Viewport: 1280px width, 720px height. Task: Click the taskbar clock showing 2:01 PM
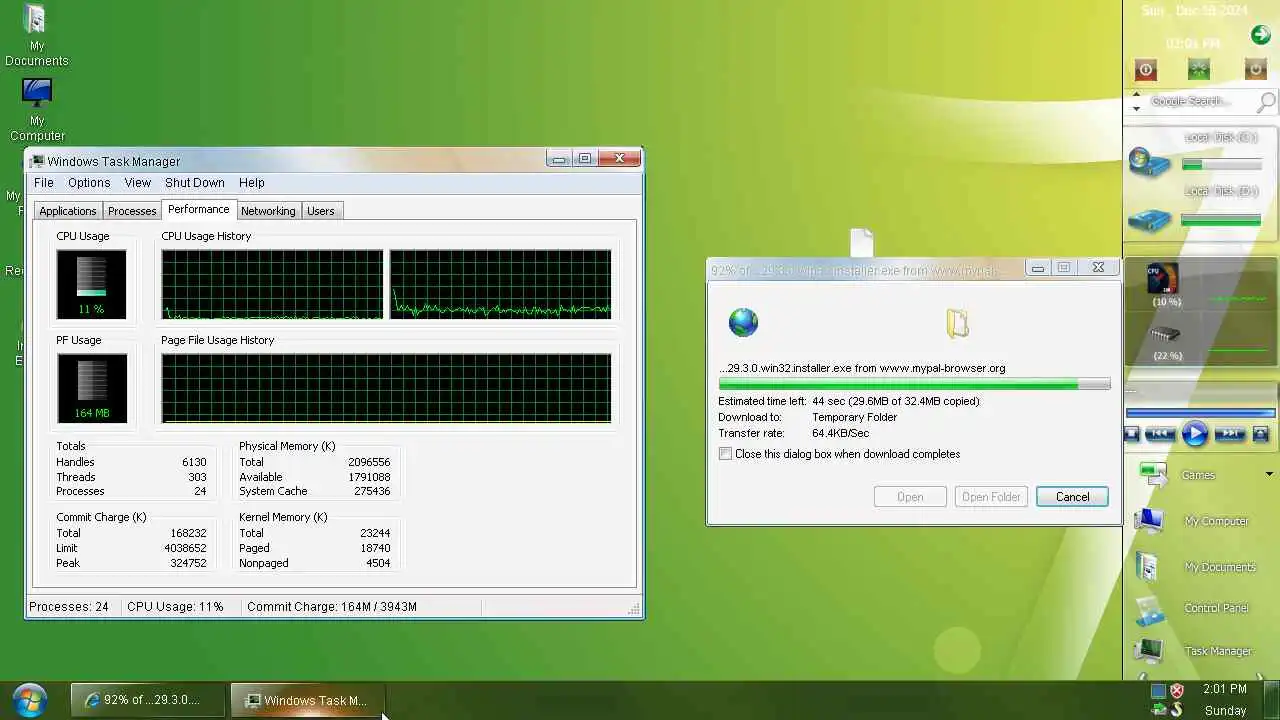[x=1225, y=689]
